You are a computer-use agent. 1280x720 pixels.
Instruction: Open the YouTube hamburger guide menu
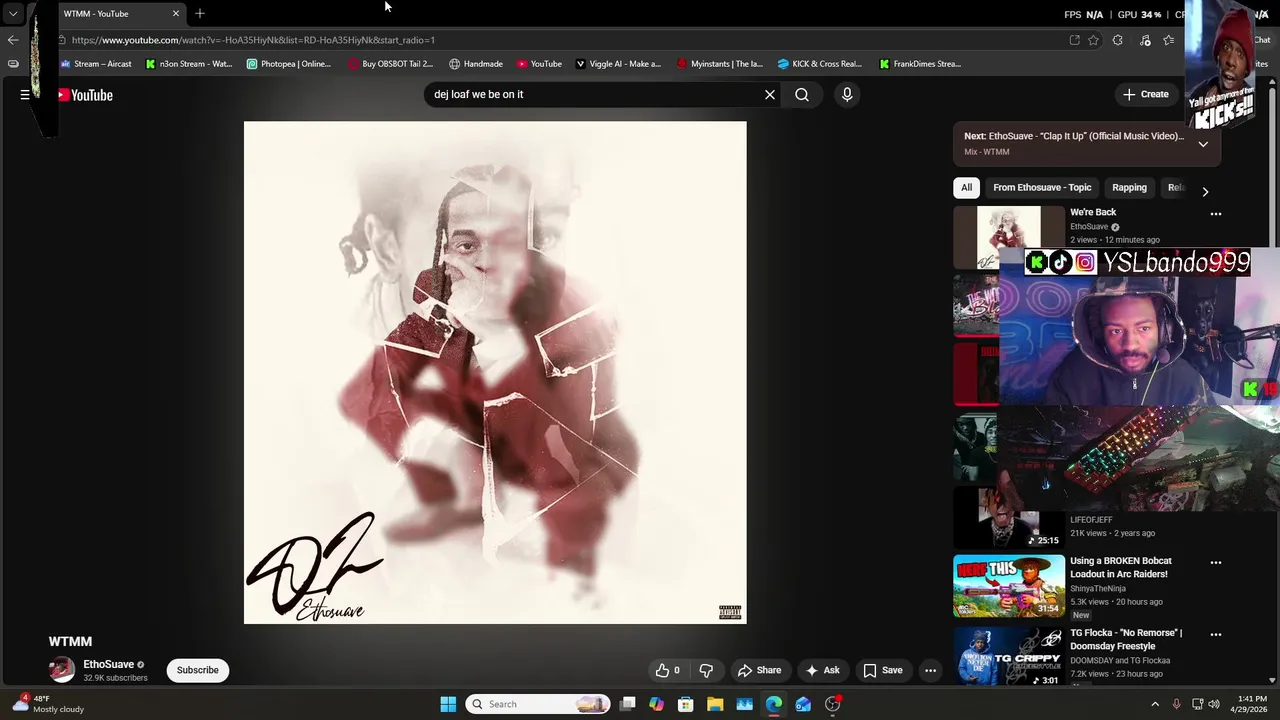[25, 95]
